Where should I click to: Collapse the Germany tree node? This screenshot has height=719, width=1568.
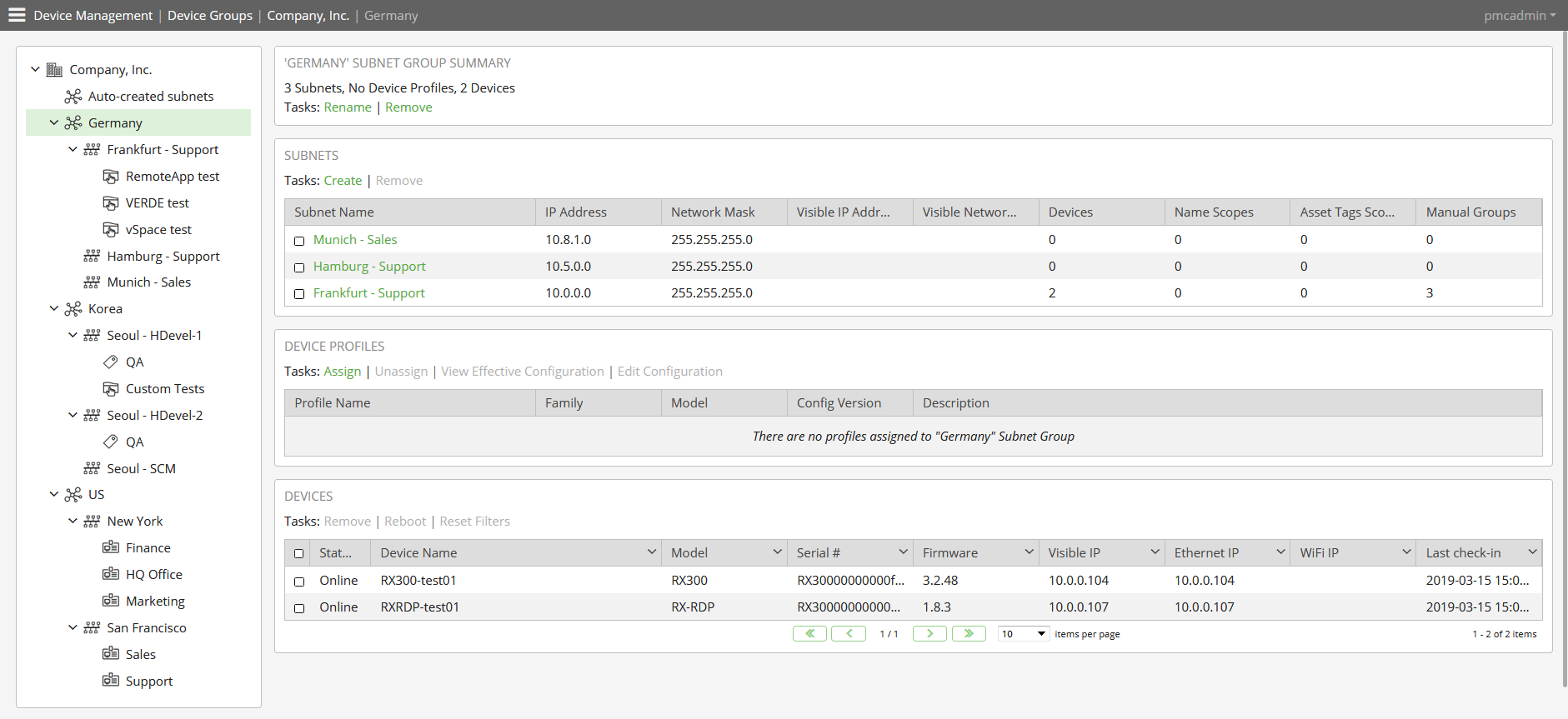[x=54, y=123]
